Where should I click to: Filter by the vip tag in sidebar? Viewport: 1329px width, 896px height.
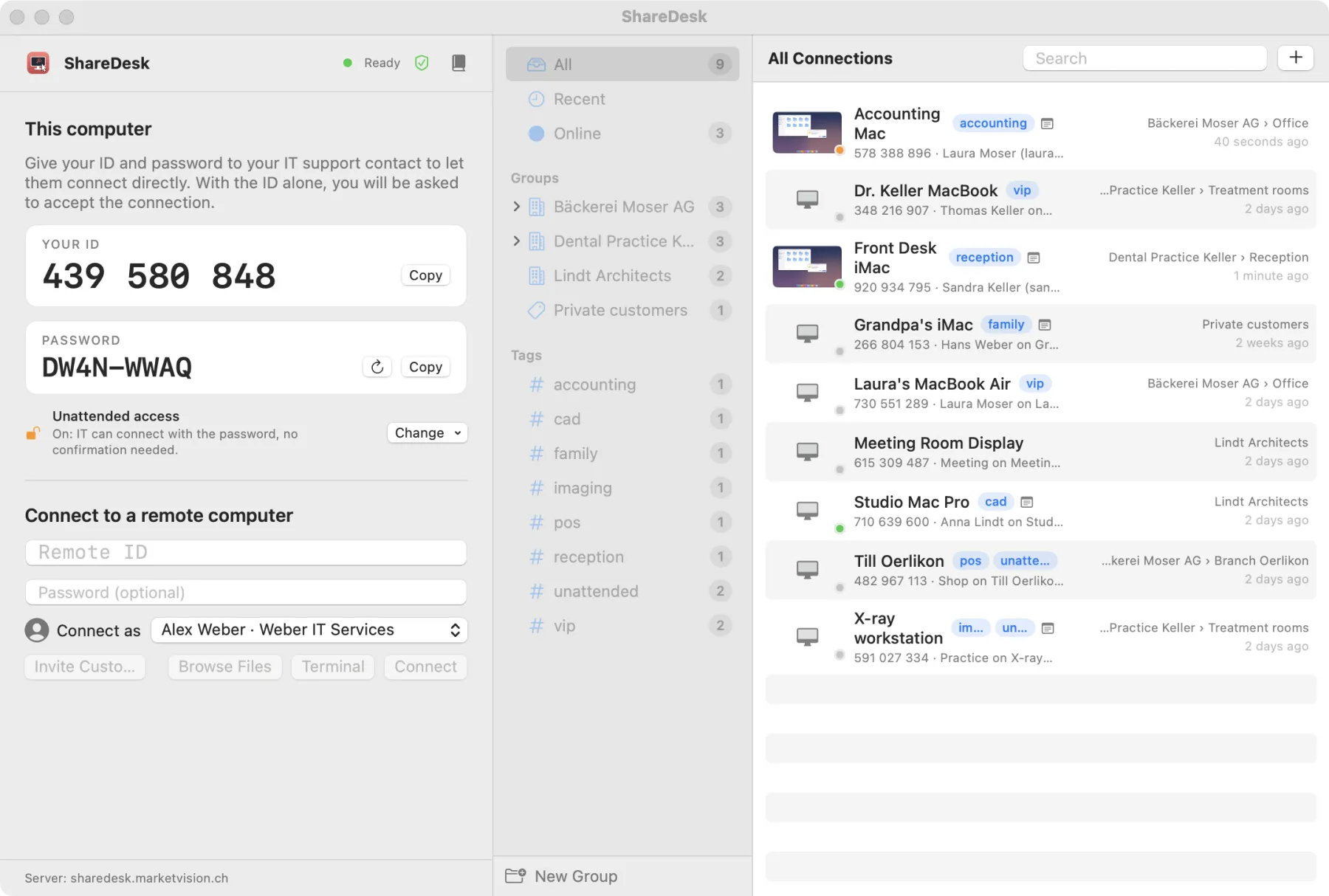coord(622,626)
